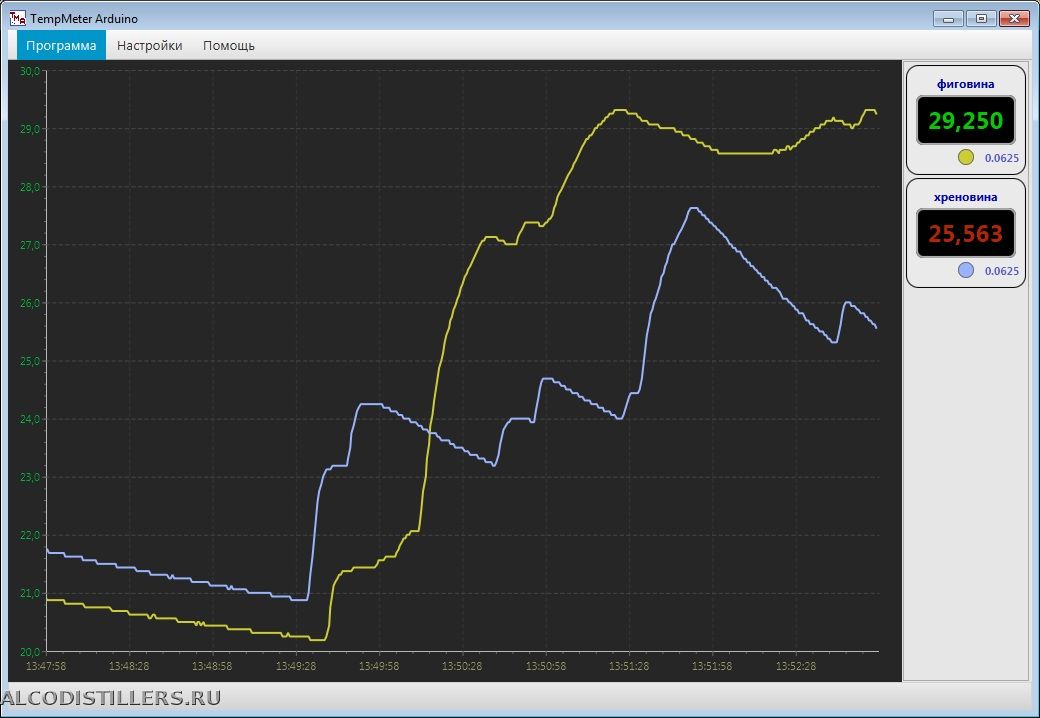Click the 27,0 temperature axis label
1040x718 pixels.
pyautogui.click(x=31, y=245)
